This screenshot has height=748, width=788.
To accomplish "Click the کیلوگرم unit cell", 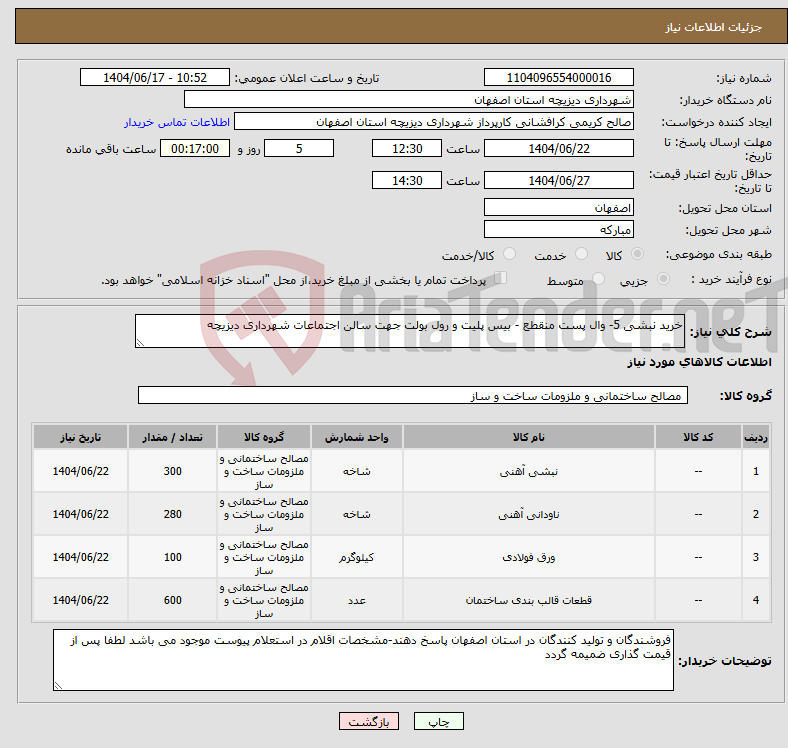I will tap(356, 557).
